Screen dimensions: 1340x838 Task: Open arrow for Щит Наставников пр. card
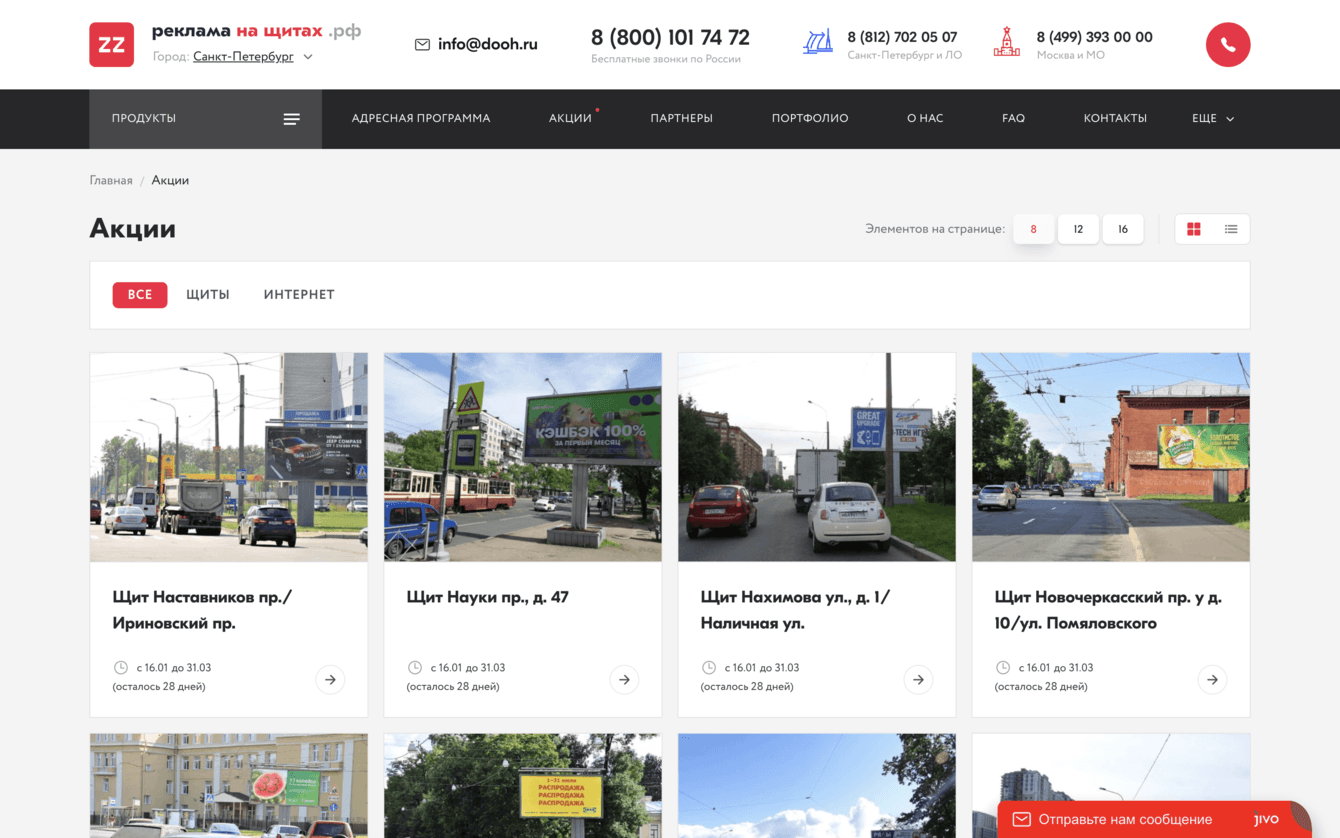pyautogui.click(x=330, y=680)
